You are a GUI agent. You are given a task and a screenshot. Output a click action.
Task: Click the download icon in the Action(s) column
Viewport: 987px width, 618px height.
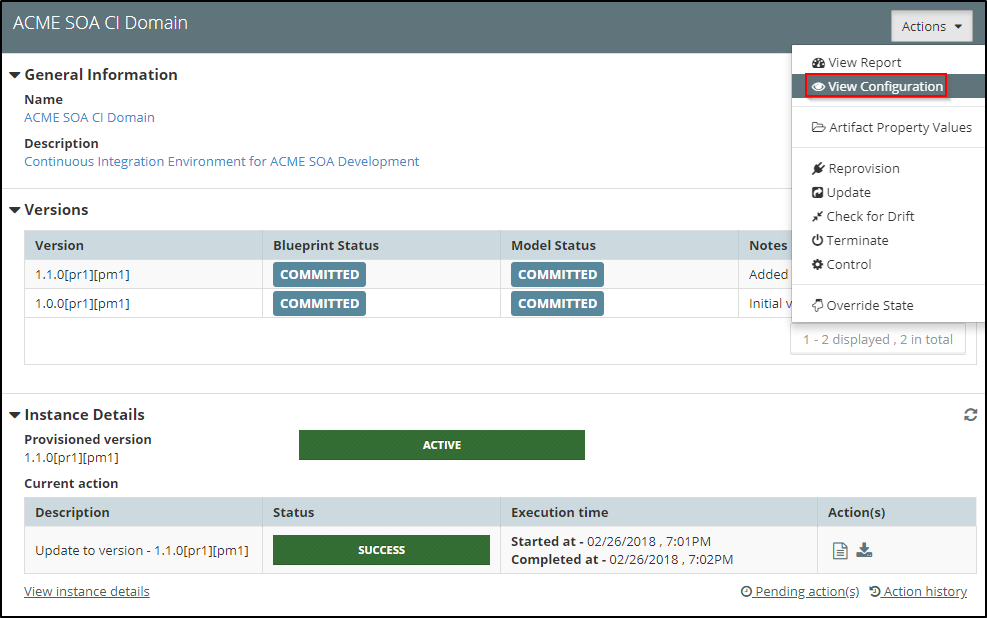tap(865, 549)
